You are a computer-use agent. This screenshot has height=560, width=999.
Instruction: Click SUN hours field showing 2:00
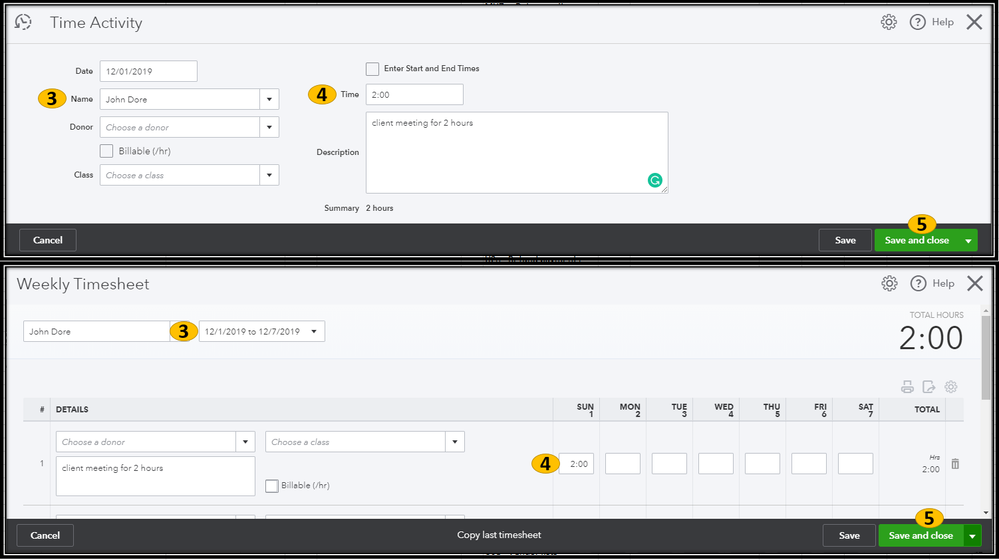coord(576,464)
